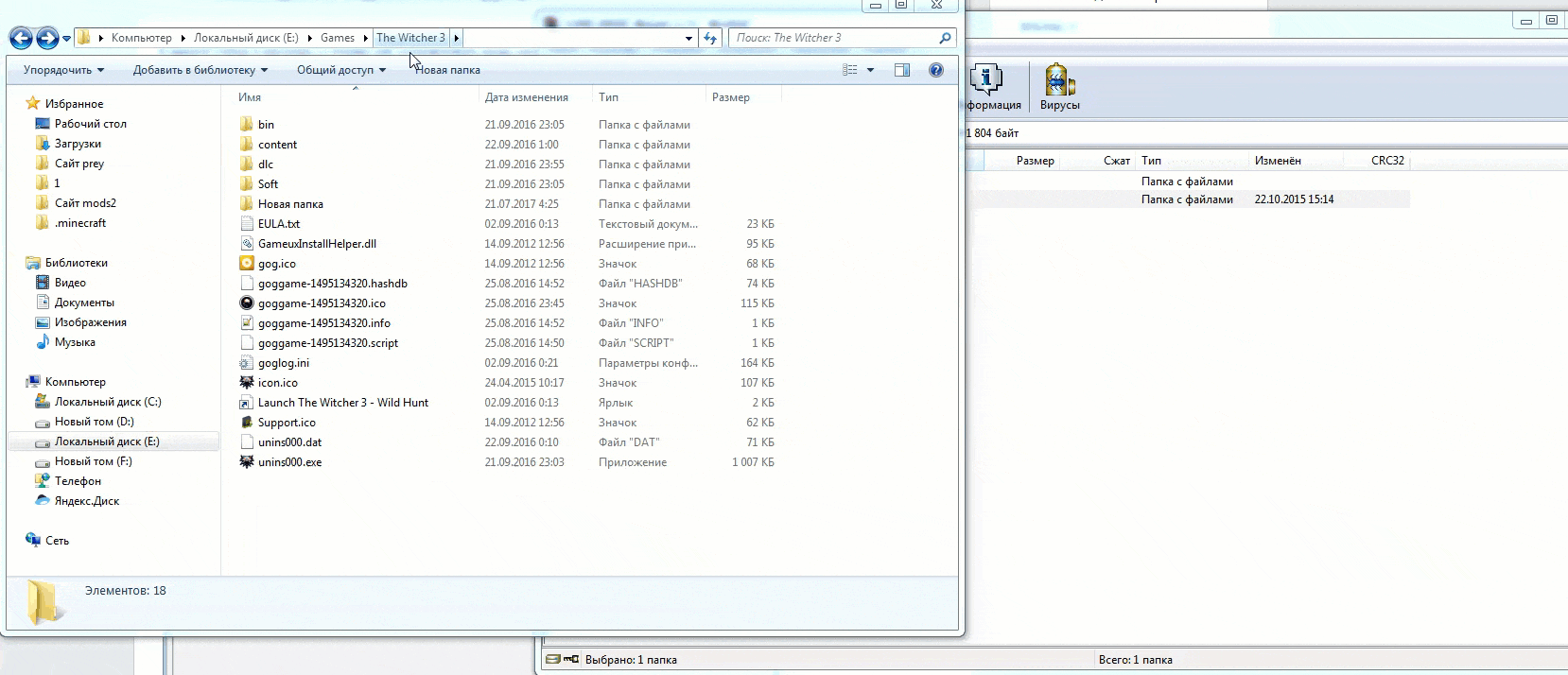Open address bar history dropdown arrow
Screen dimensions: 1568x675
pos(688,39)
